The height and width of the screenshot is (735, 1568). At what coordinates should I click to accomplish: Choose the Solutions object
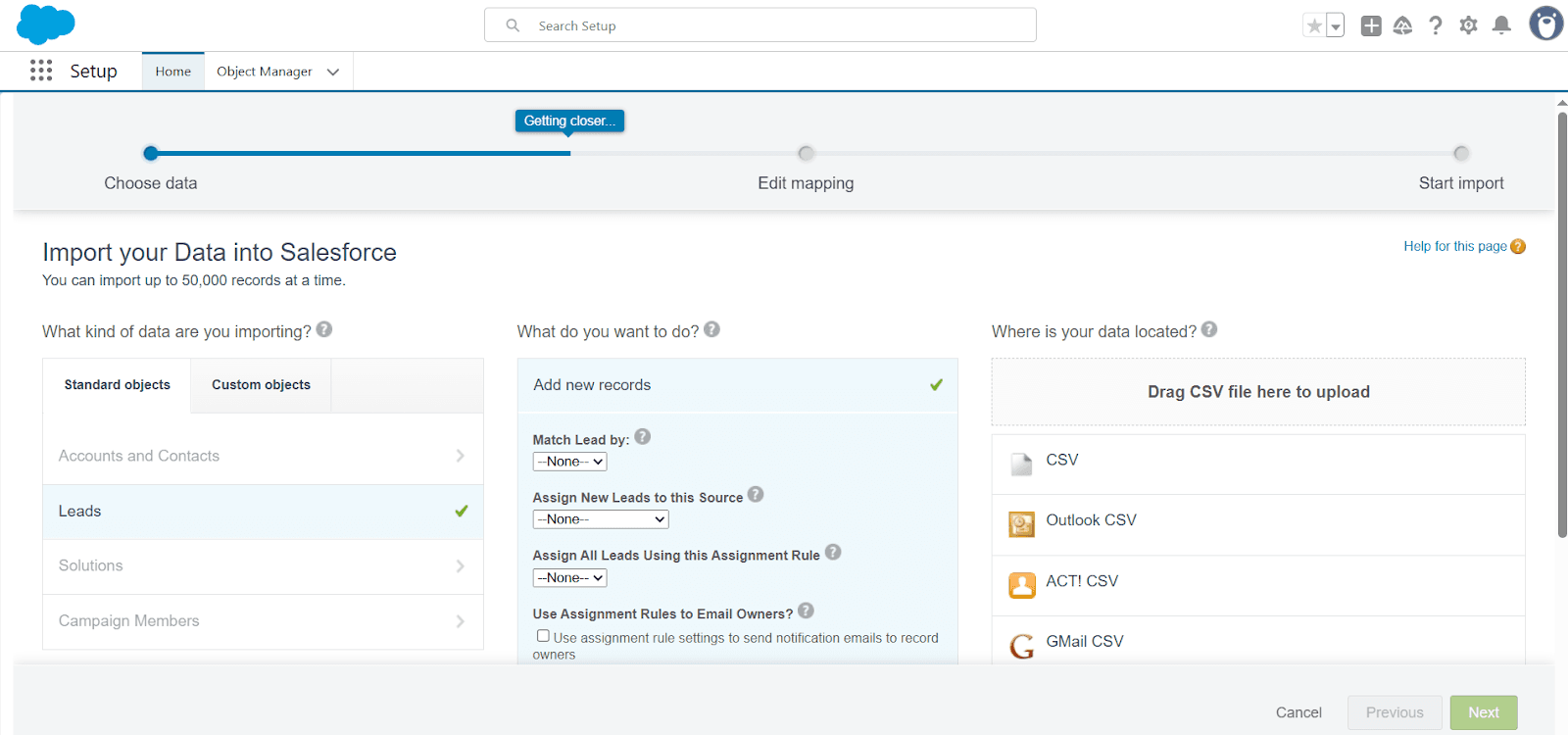click(263, 566)
